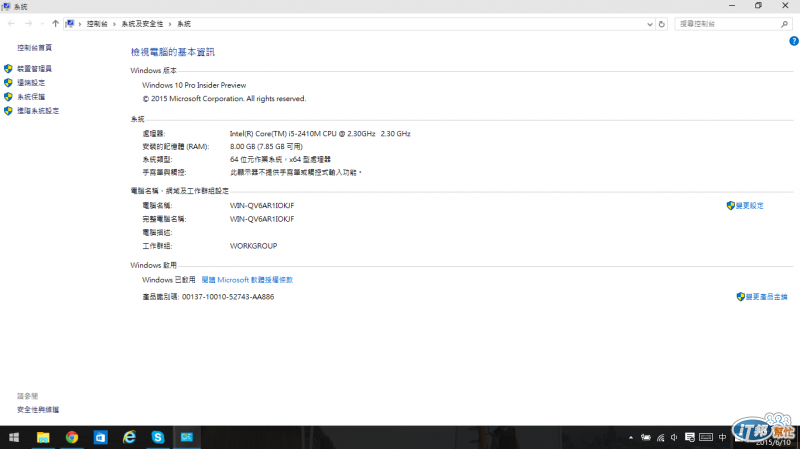The width and height of the screenshot is (800, 449).
Task: Open 系統保護 system protection
Action: tap(31, 96)
